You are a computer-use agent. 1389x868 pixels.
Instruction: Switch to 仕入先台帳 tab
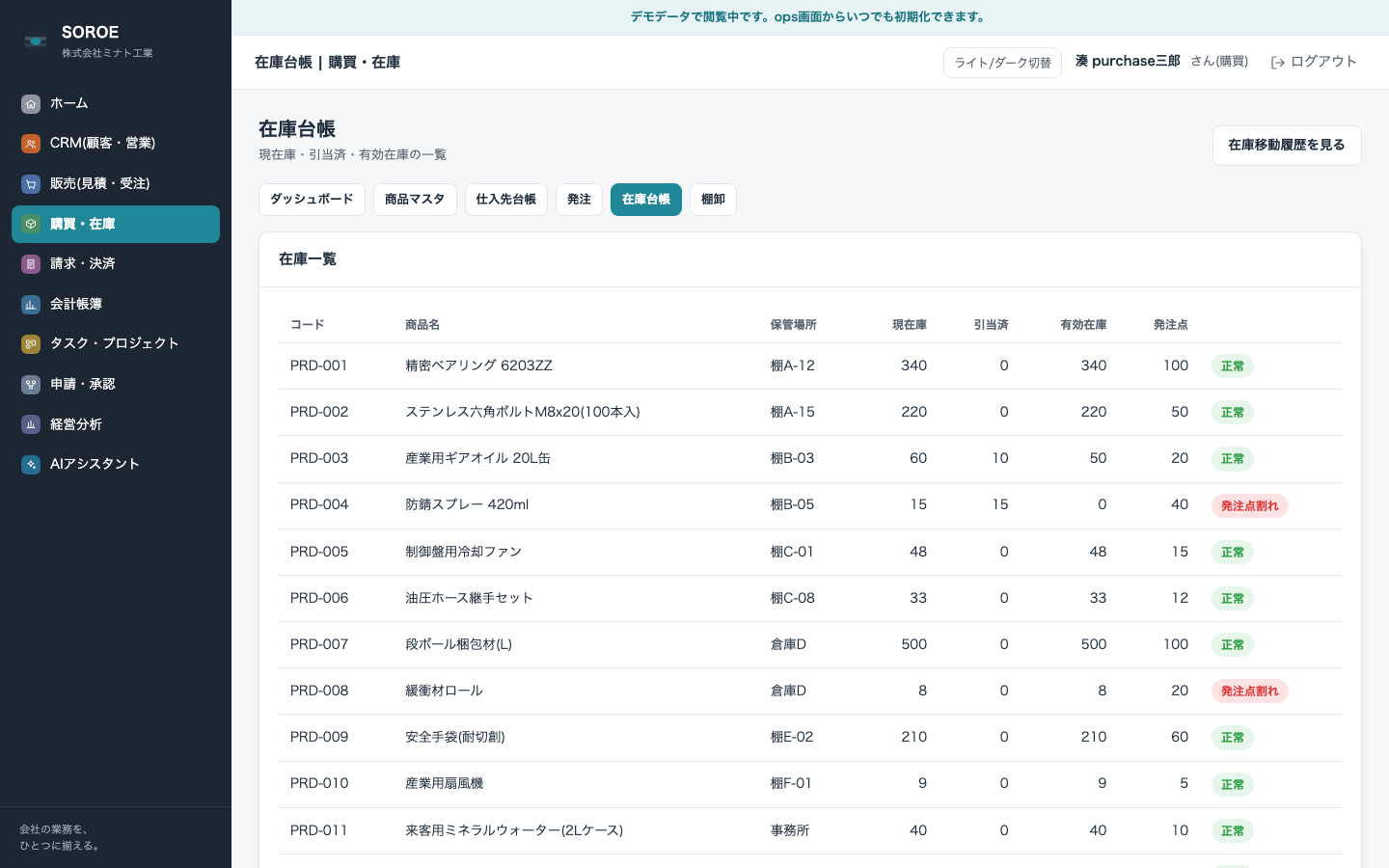point(506,200)
